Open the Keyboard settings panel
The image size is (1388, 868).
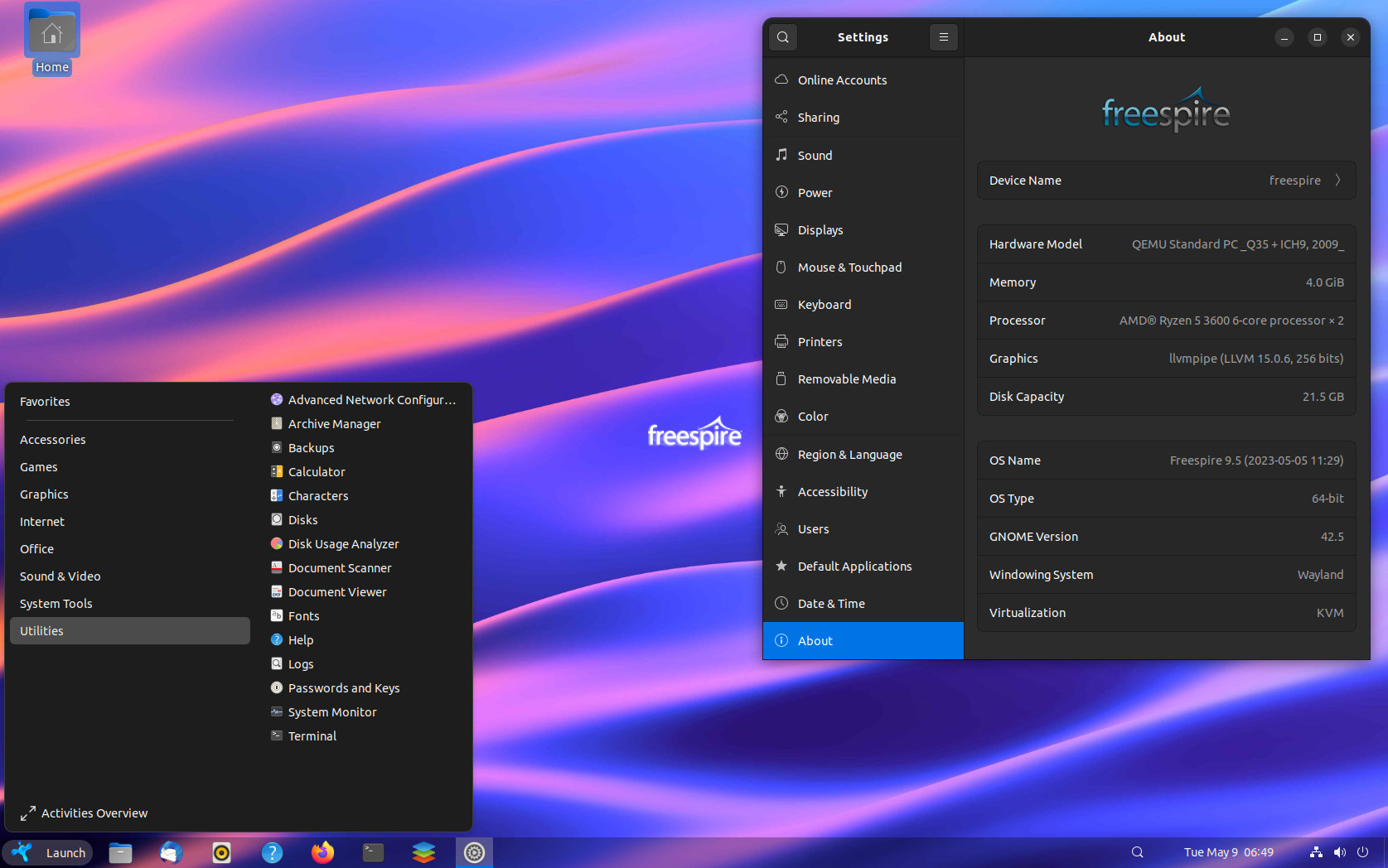click(x=863, y=304)
